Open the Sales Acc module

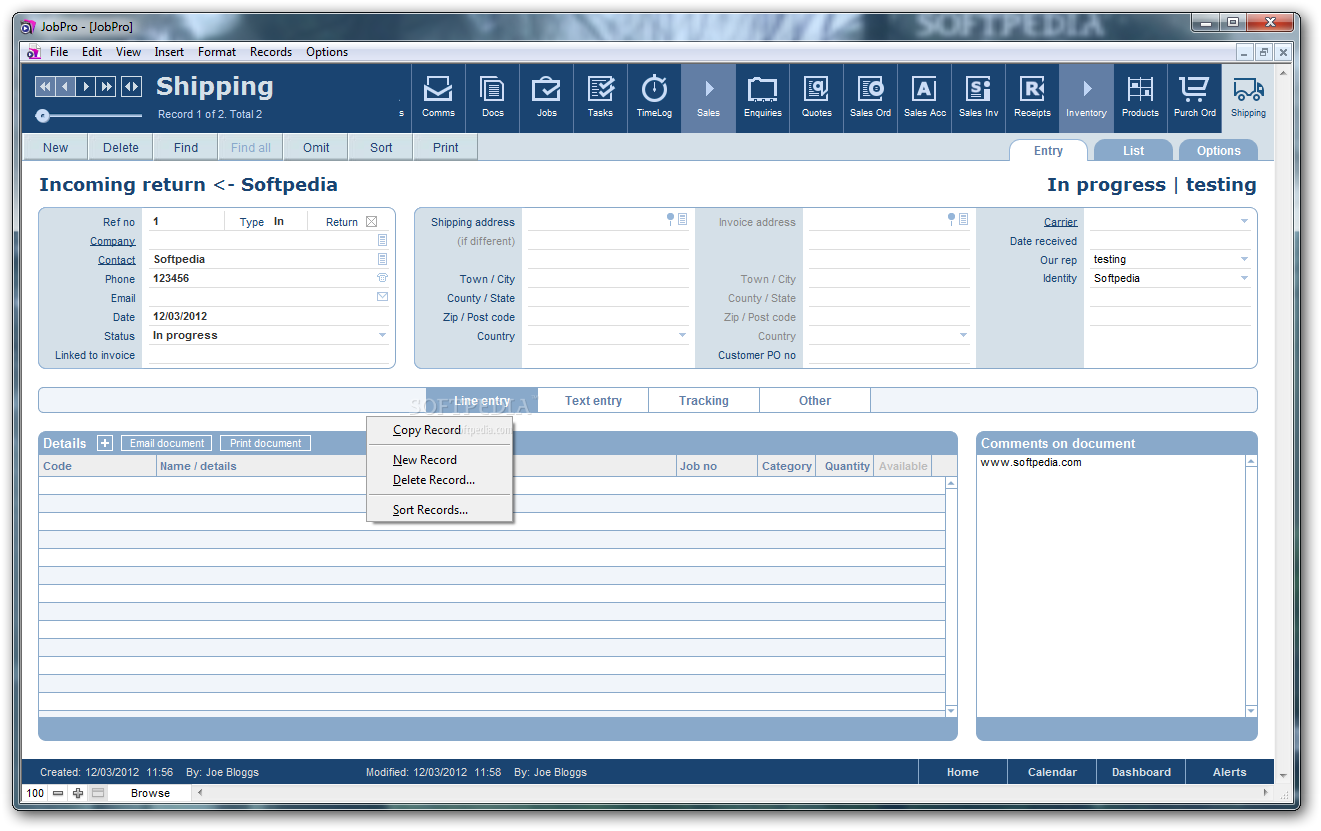click(x=924, y=98)
